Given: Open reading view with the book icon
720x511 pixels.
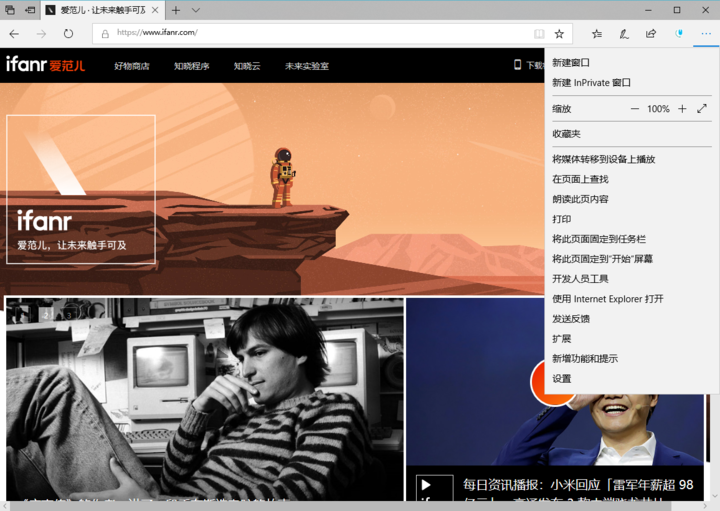Looking at the screenshot, I should point(540,33).
